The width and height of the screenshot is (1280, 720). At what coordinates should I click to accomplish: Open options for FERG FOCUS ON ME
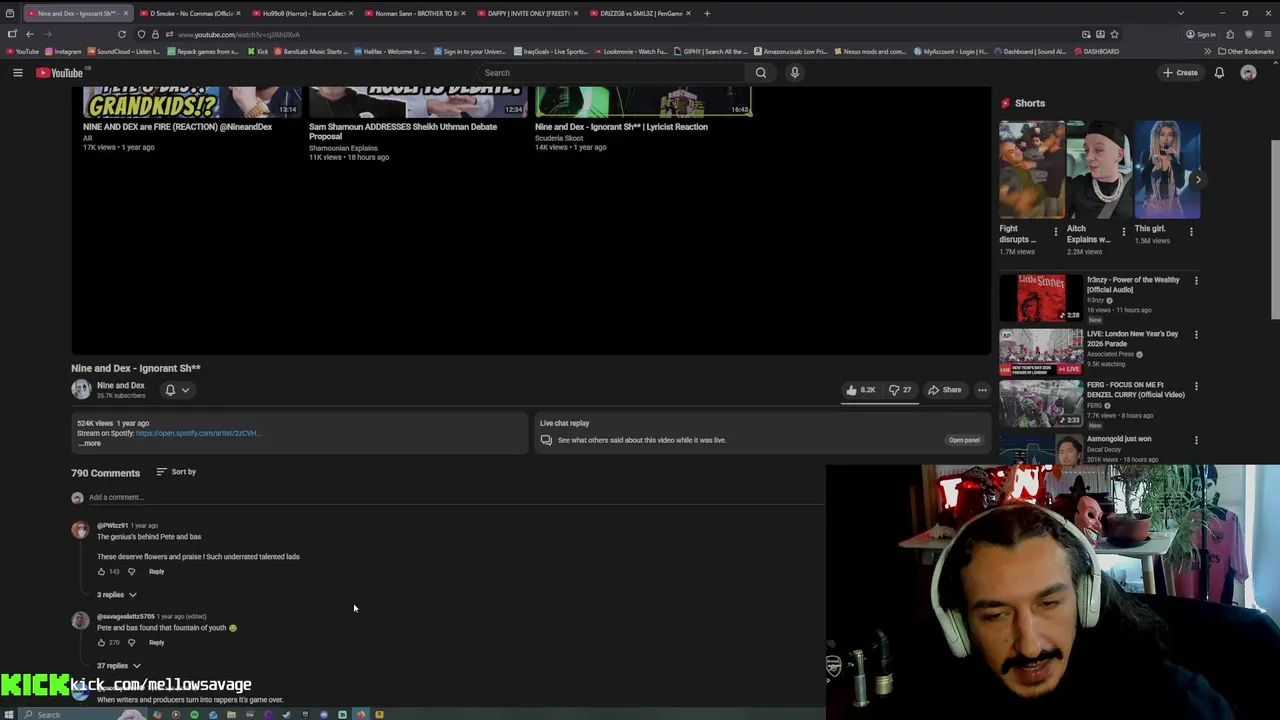pos(1196,387)
